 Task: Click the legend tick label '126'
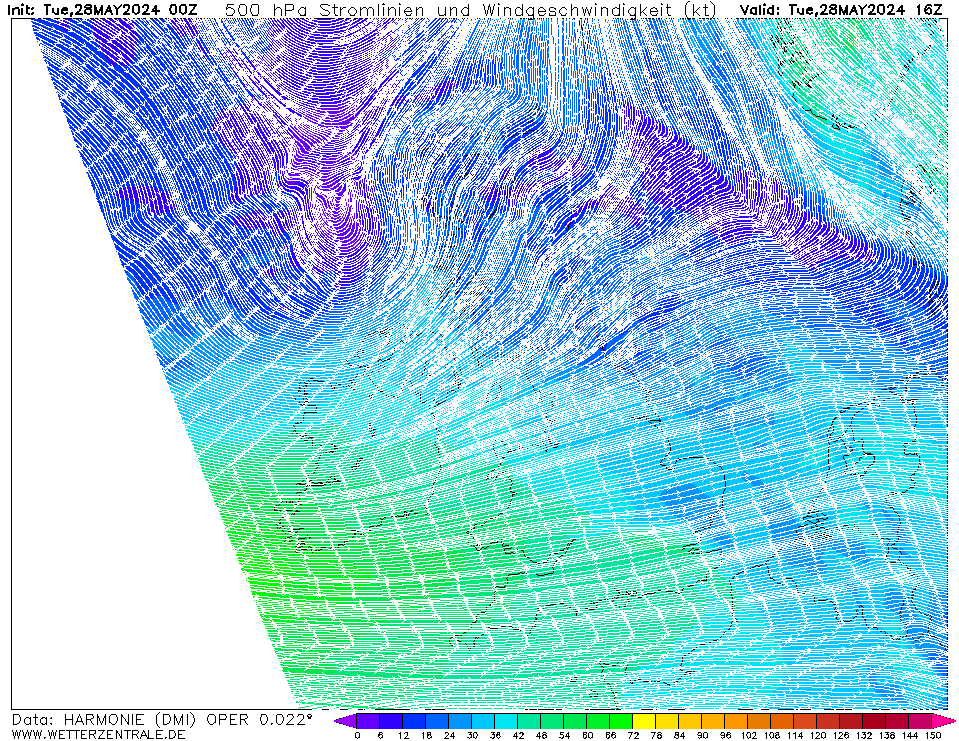tap(841, 735)
